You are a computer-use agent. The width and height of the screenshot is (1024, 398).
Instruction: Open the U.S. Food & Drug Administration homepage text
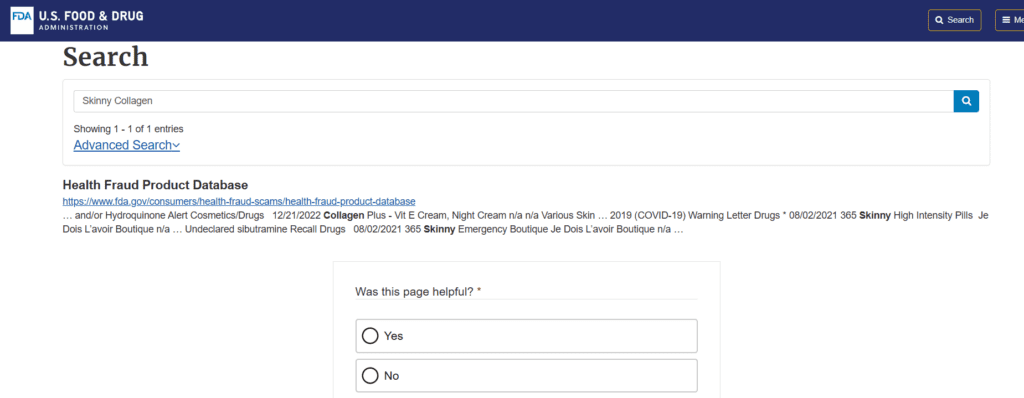[91, 20]
